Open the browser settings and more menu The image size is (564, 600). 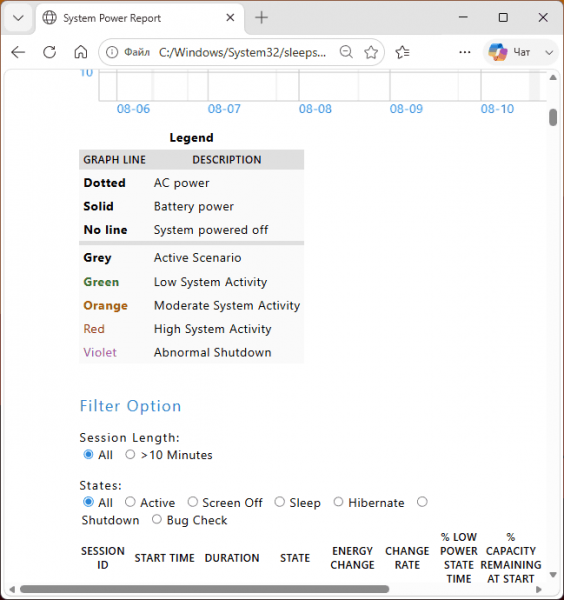(x=465, y=52)
